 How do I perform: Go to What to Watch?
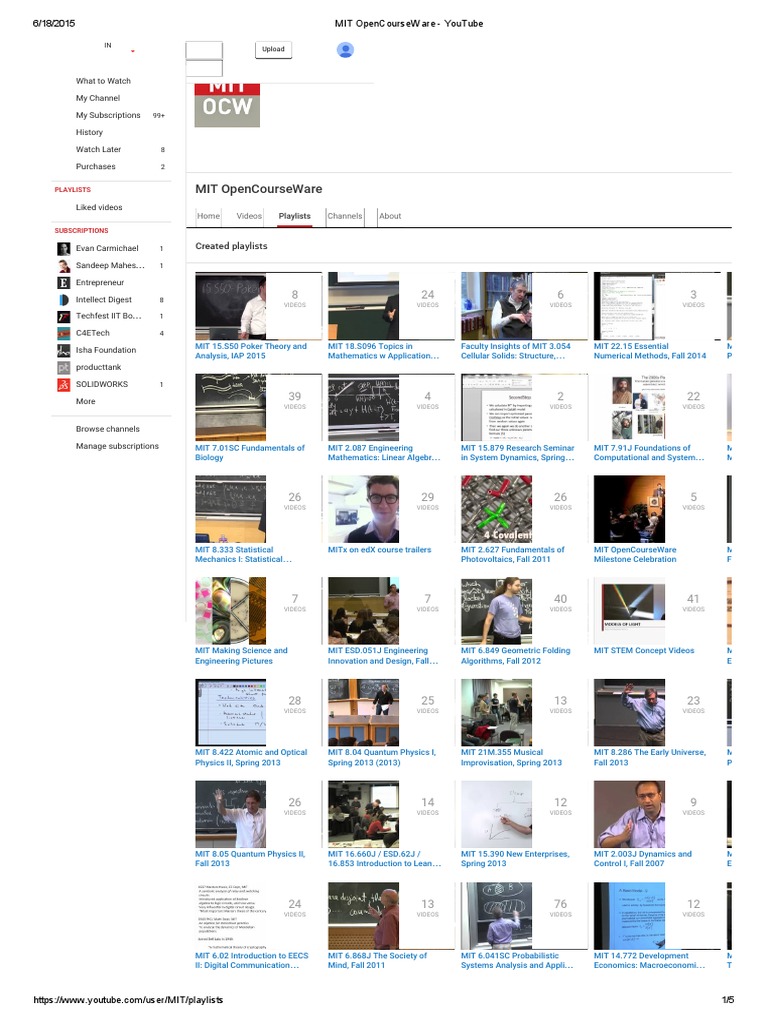(103, 81)
